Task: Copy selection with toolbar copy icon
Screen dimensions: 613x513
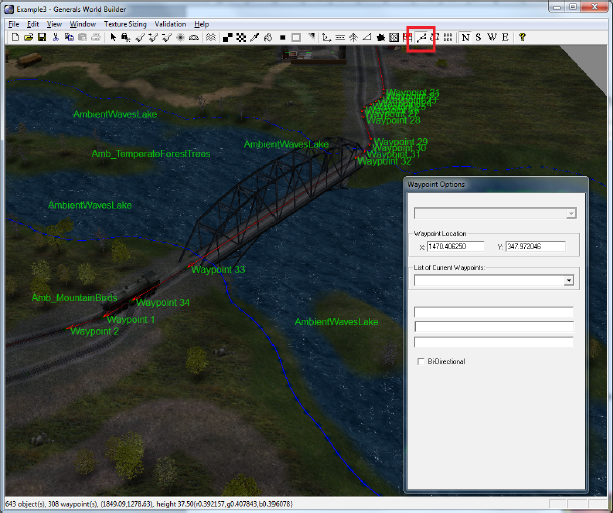Action: click(x=69, y=37)
